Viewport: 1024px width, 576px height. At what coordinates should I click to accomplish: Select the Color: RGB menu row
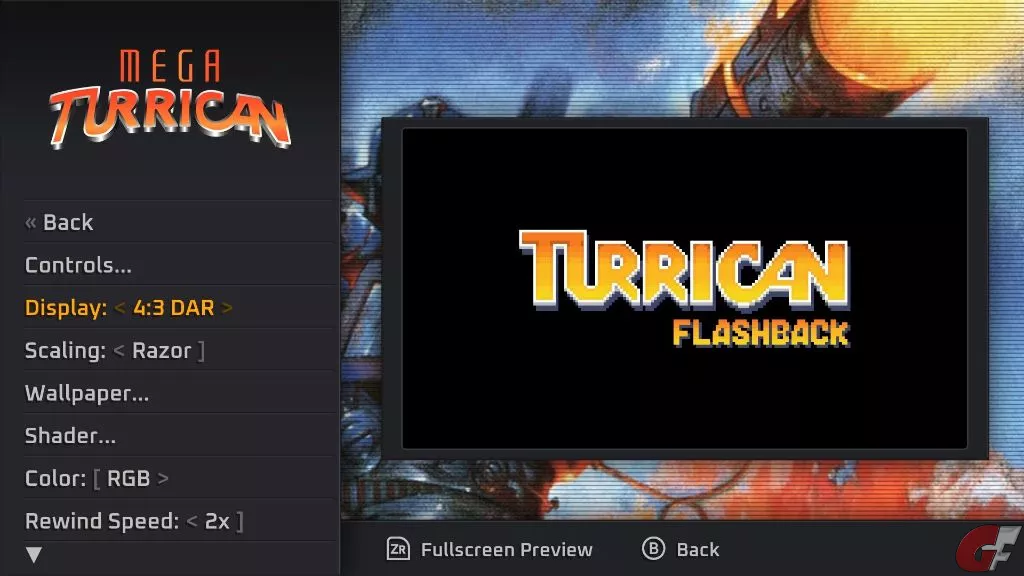[178, 479]
